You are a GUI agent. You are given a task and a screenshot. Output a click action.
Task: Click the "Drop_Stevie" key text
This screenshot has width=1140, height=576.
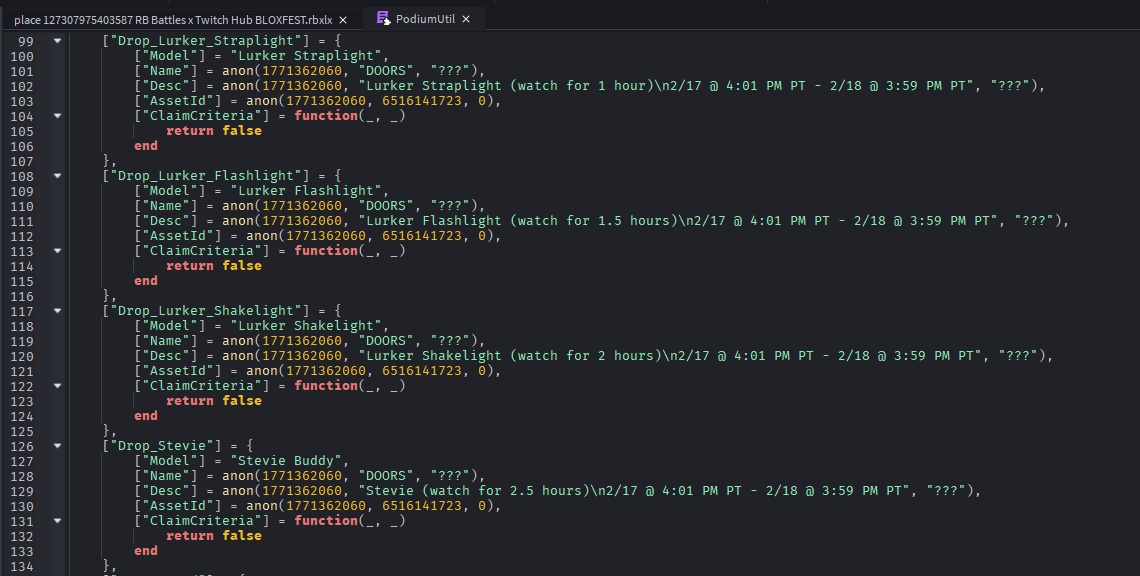166,446
